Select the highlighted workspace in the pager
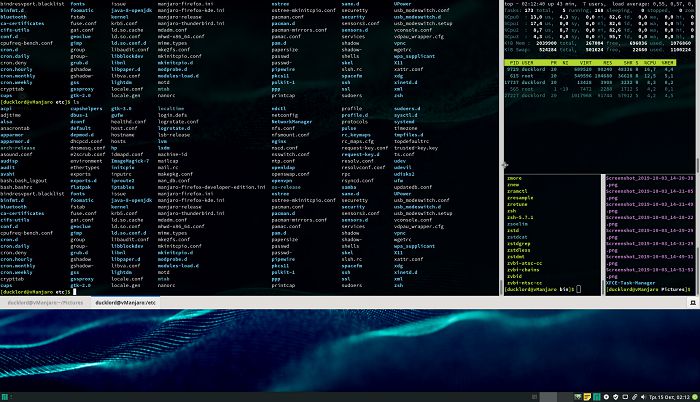700x402 pixels. (548, 397)
